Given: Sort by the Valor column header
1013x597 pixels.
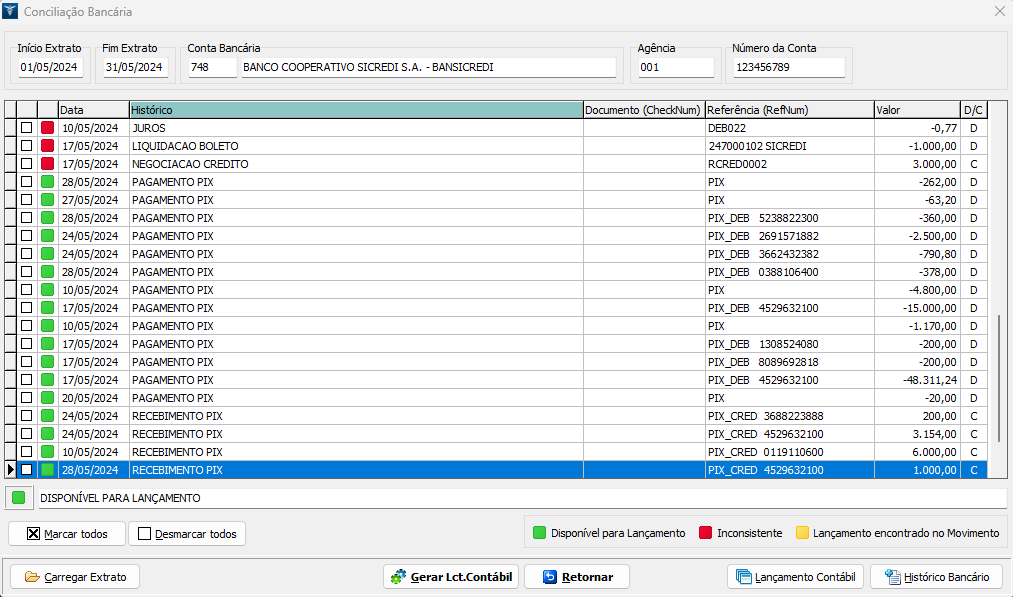Looking at the screenshot, I should point(915,109).
